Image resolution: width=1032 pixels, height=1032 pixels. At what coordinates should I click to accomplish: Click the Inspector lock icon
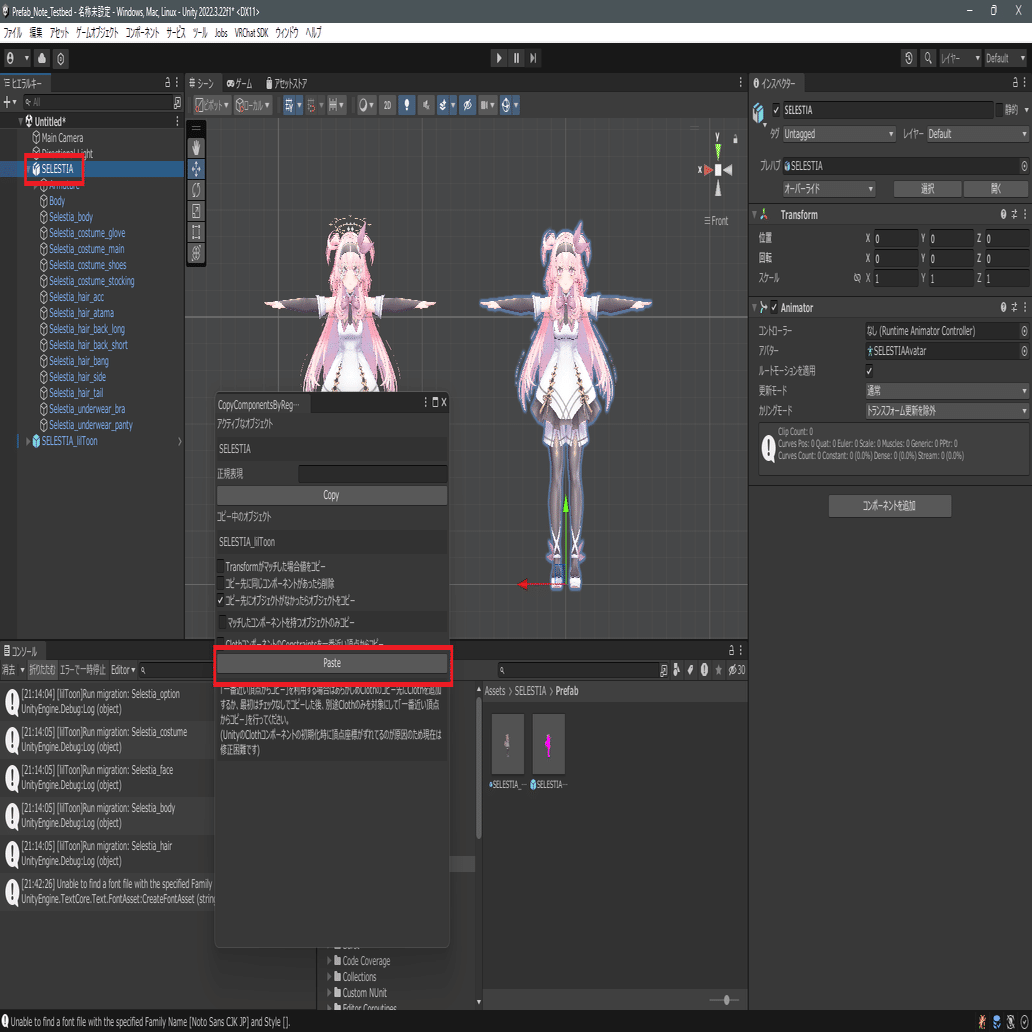1015,83
